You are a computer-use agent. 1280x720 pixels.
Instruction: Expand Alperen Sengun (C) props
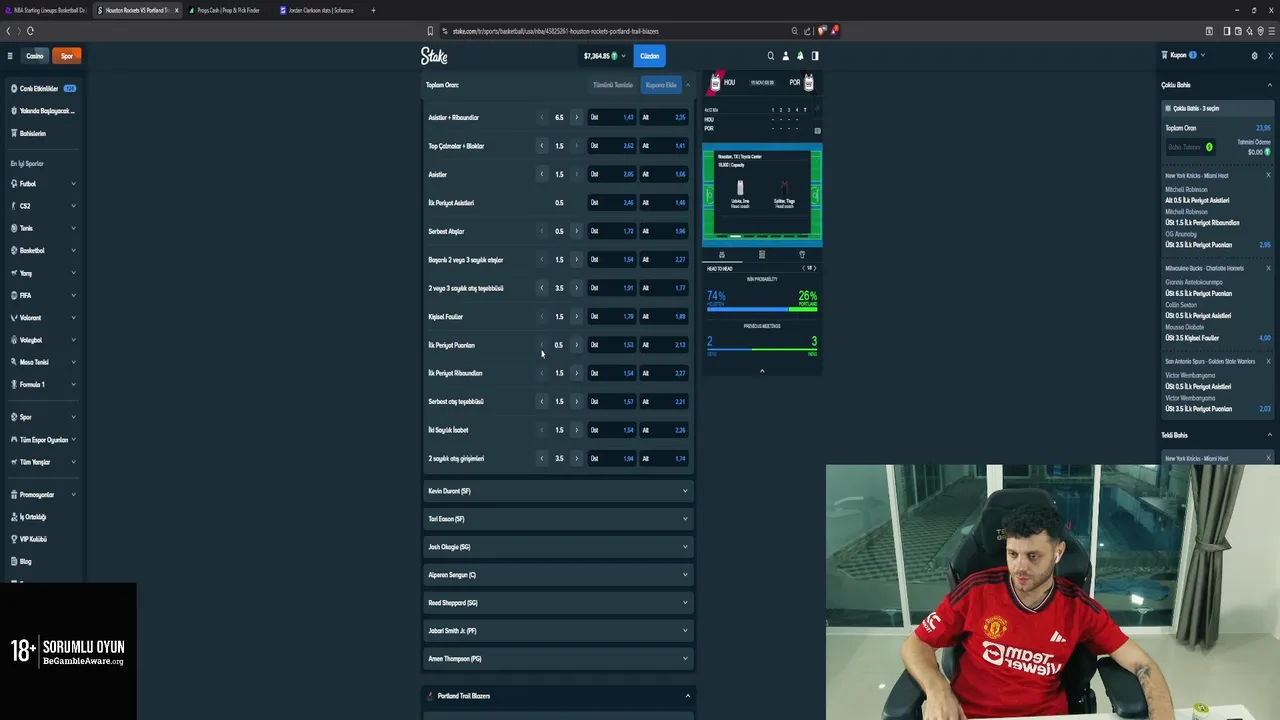pos(558,575)
